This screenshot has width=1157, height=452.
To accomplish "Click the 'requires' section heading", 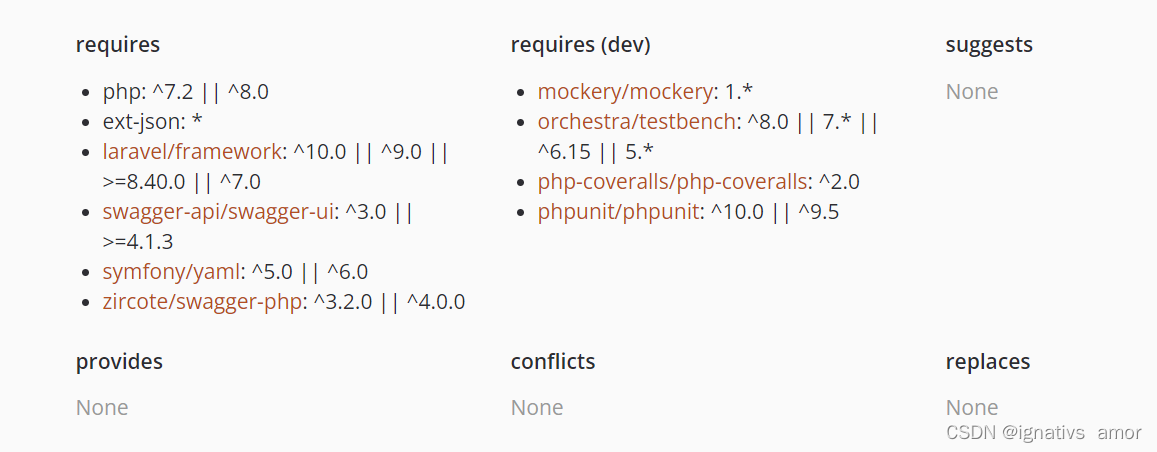I will tap(117, 45).
